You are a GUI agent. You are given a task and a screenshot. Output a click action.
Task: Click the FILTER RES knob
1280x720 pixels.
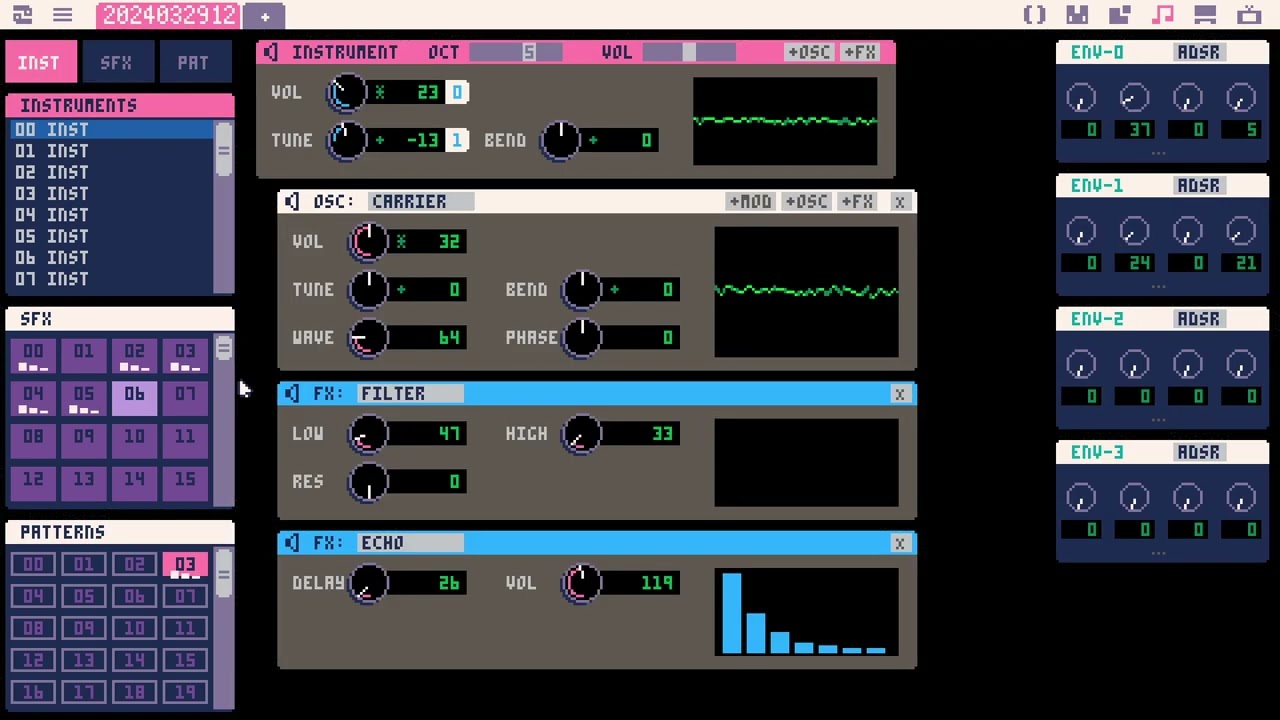pos(369,482)
